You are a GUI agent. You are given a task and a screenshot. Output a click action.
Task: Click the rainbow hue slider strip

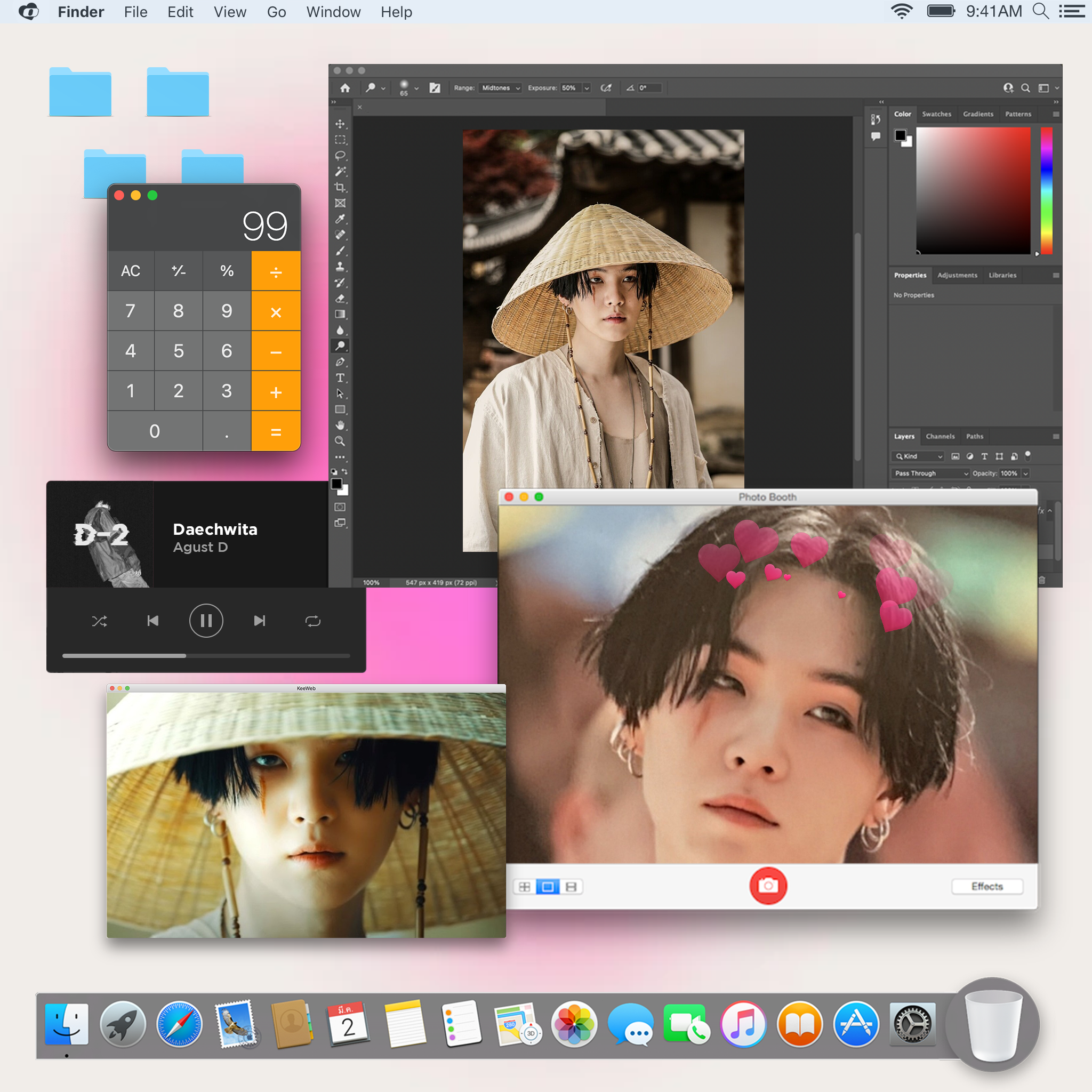(1046, 190)
